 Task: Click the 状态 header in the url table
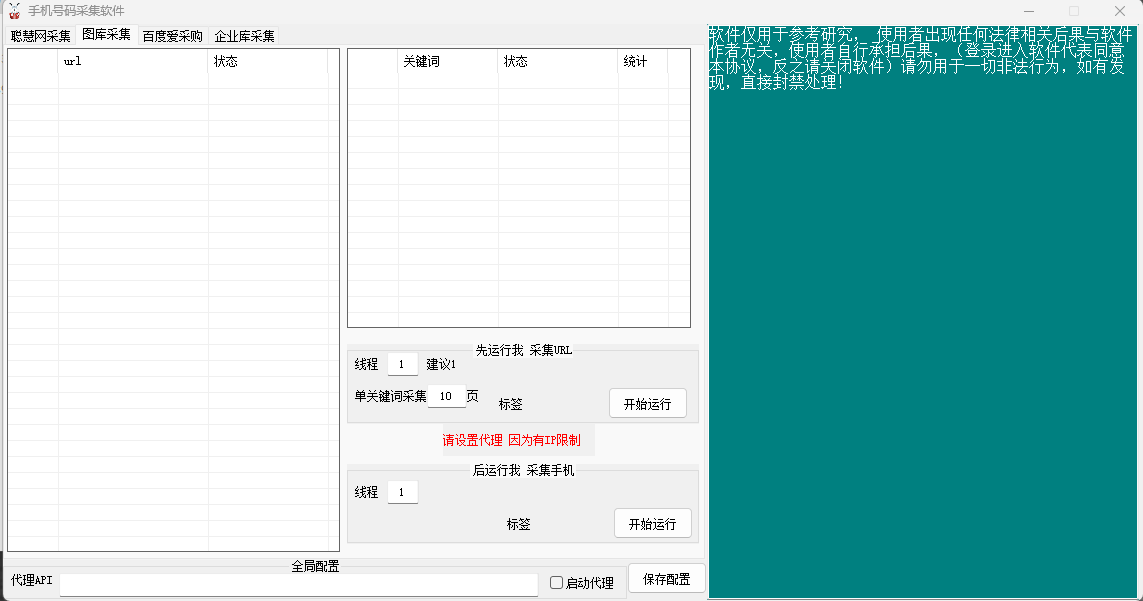(267, 62)
